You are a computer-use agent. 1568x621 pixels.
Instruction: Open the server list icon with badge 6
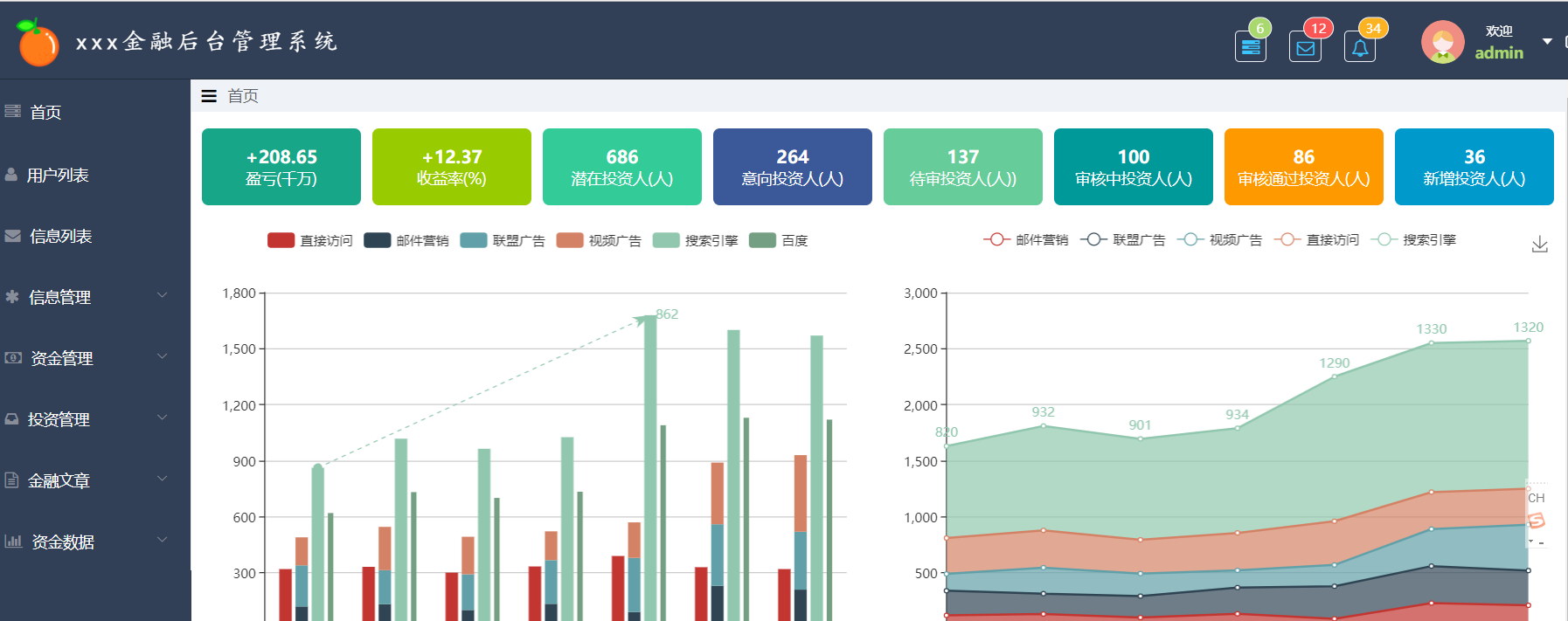coord(1251,46)
